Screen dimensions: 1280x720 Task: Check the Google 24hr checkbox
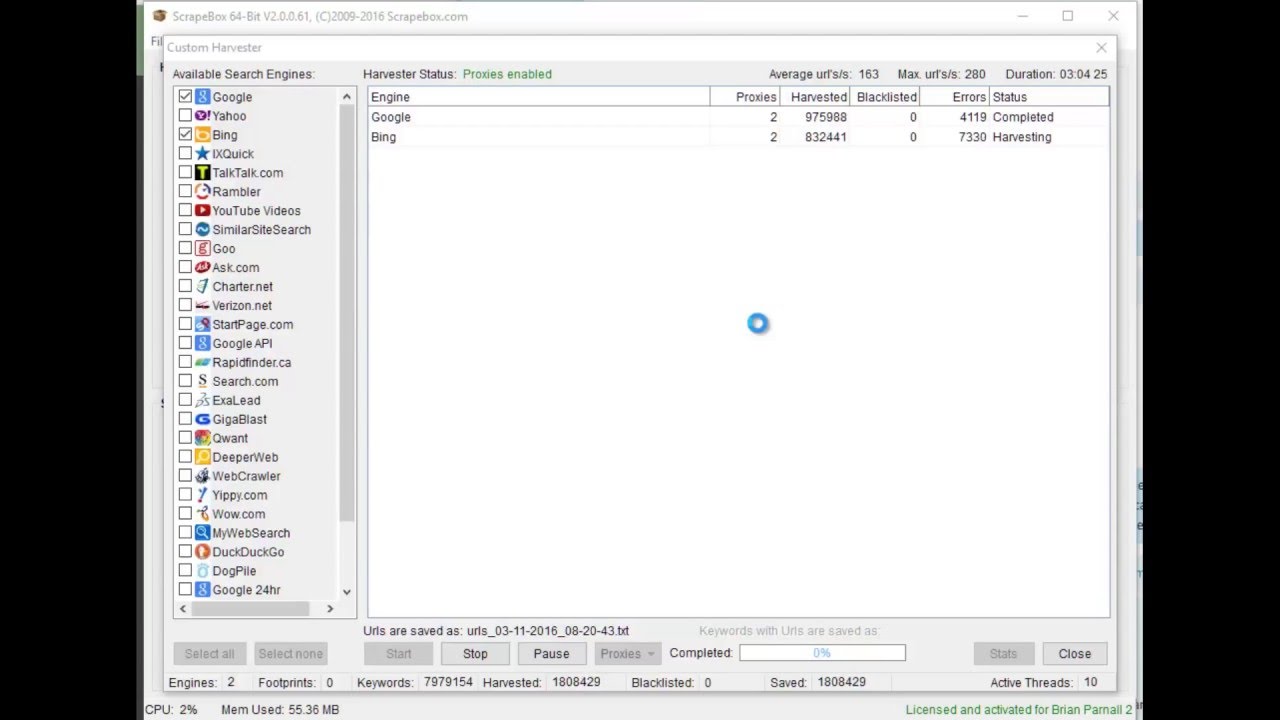pyautogui.click(x=185, y=590)
